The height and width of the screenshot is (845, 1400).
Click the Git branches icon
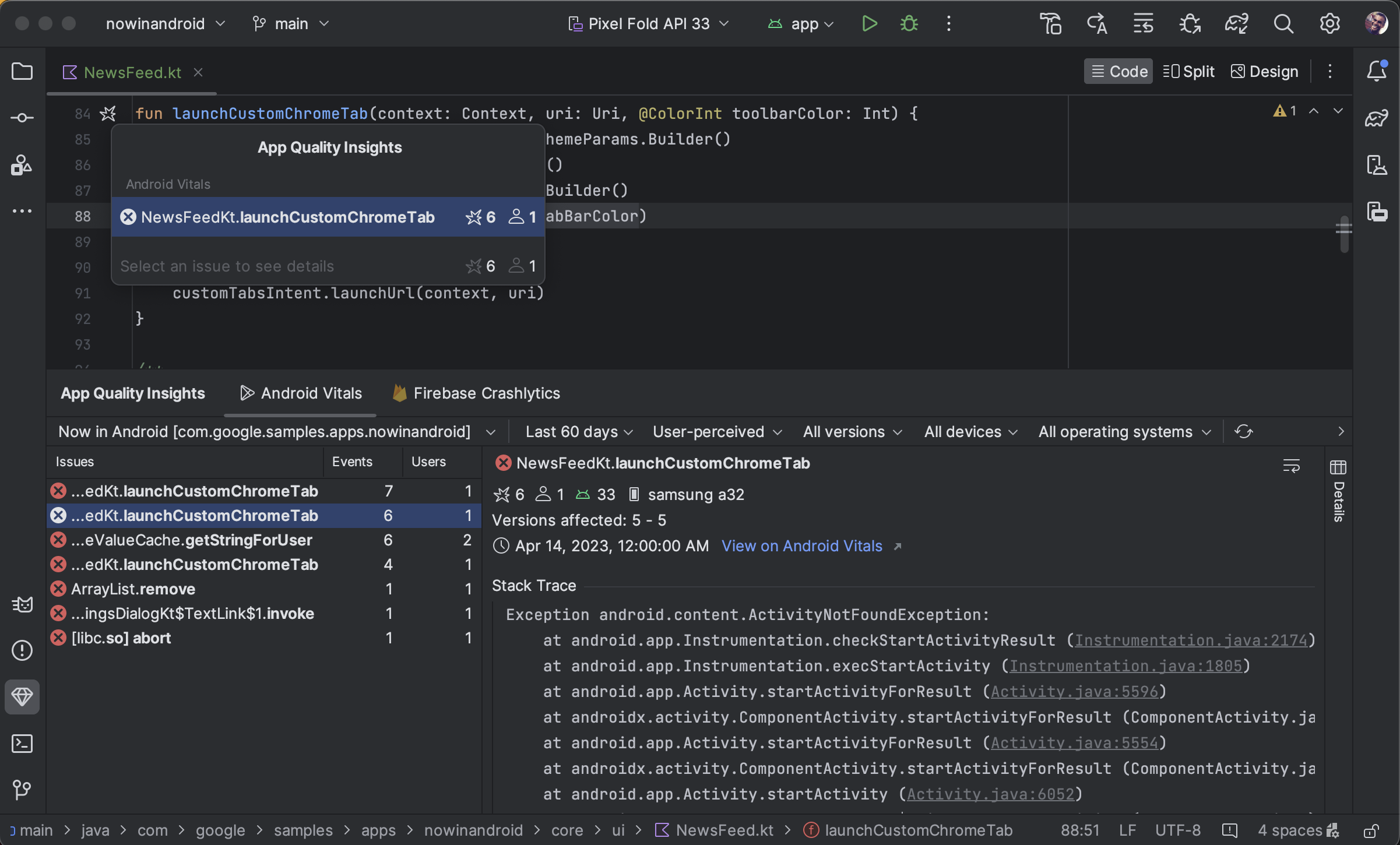pyautogui.click(x=258, y=23)
